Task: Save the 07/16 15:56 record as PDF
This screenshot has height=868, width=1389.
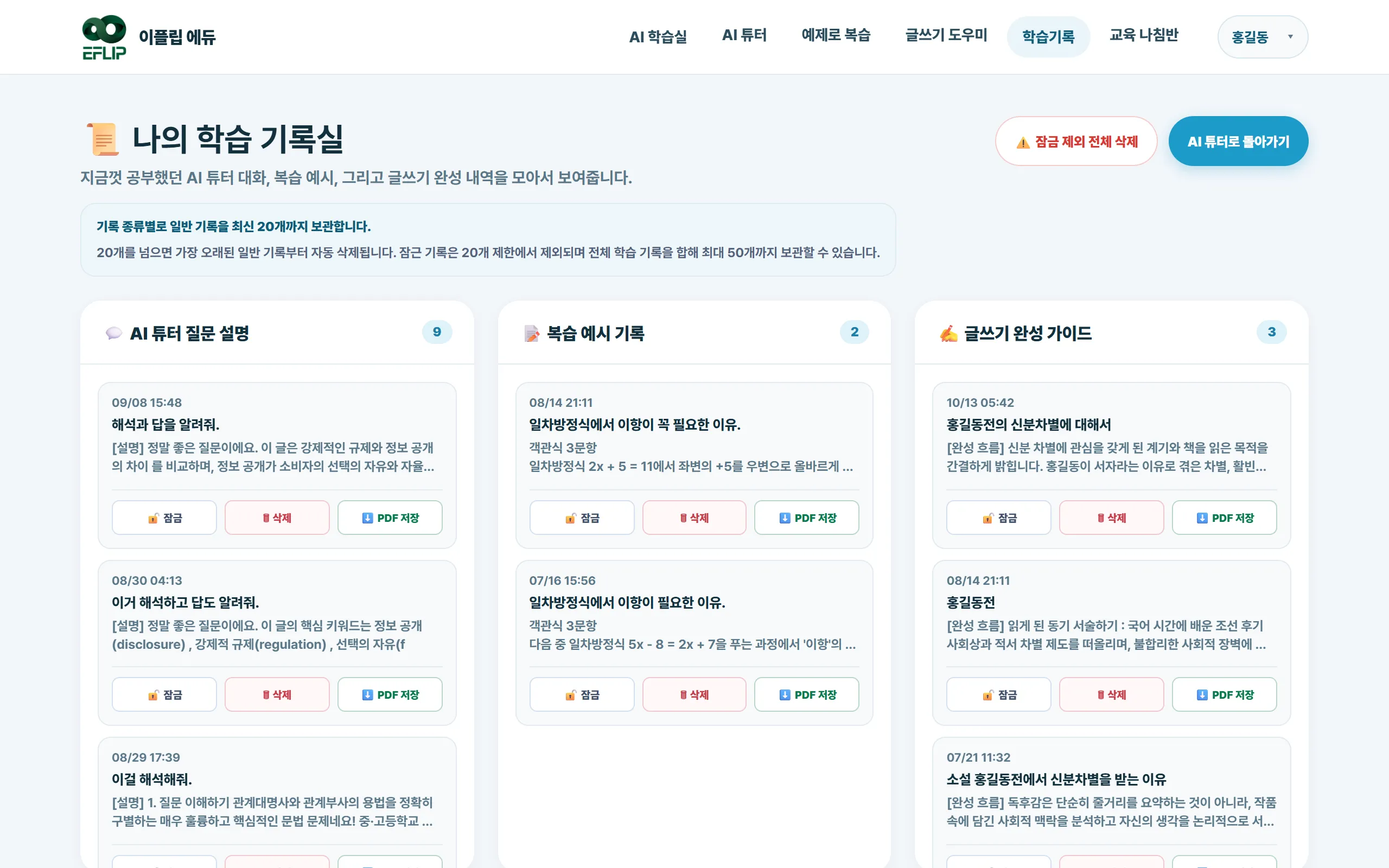Action: pos(806,694)
